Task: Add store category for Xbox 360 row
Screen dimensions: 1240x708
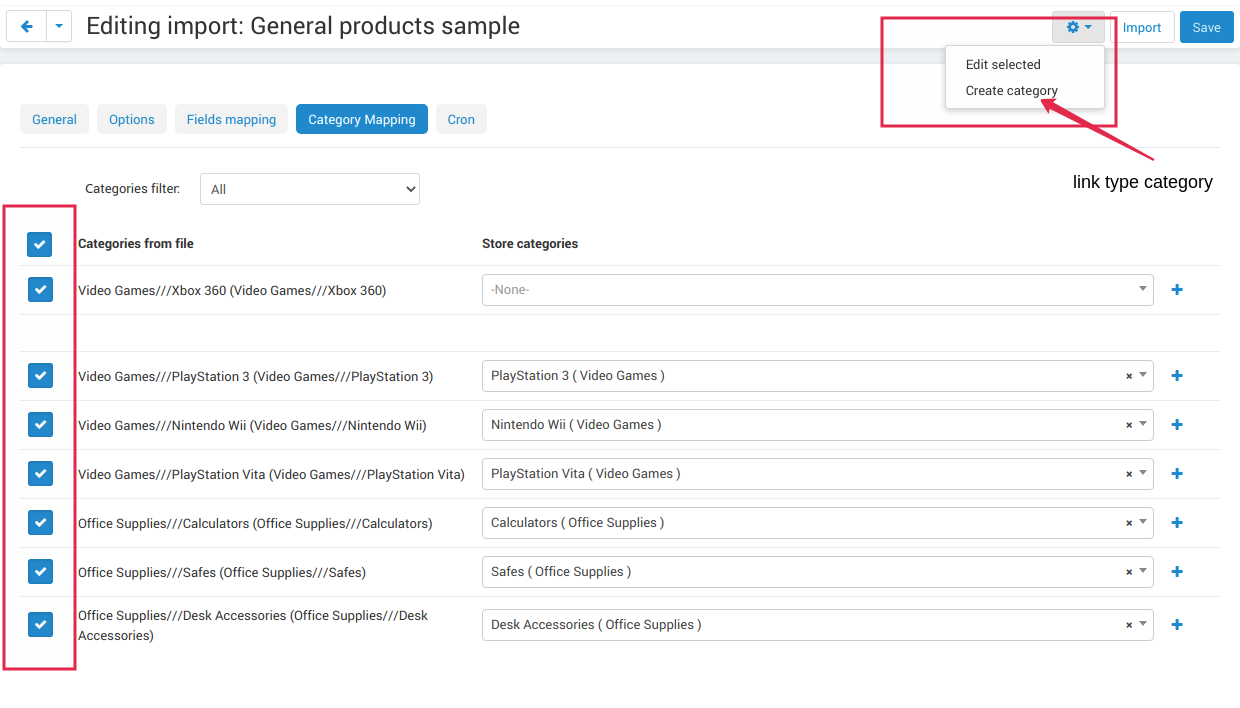Action: point(1177,290)
